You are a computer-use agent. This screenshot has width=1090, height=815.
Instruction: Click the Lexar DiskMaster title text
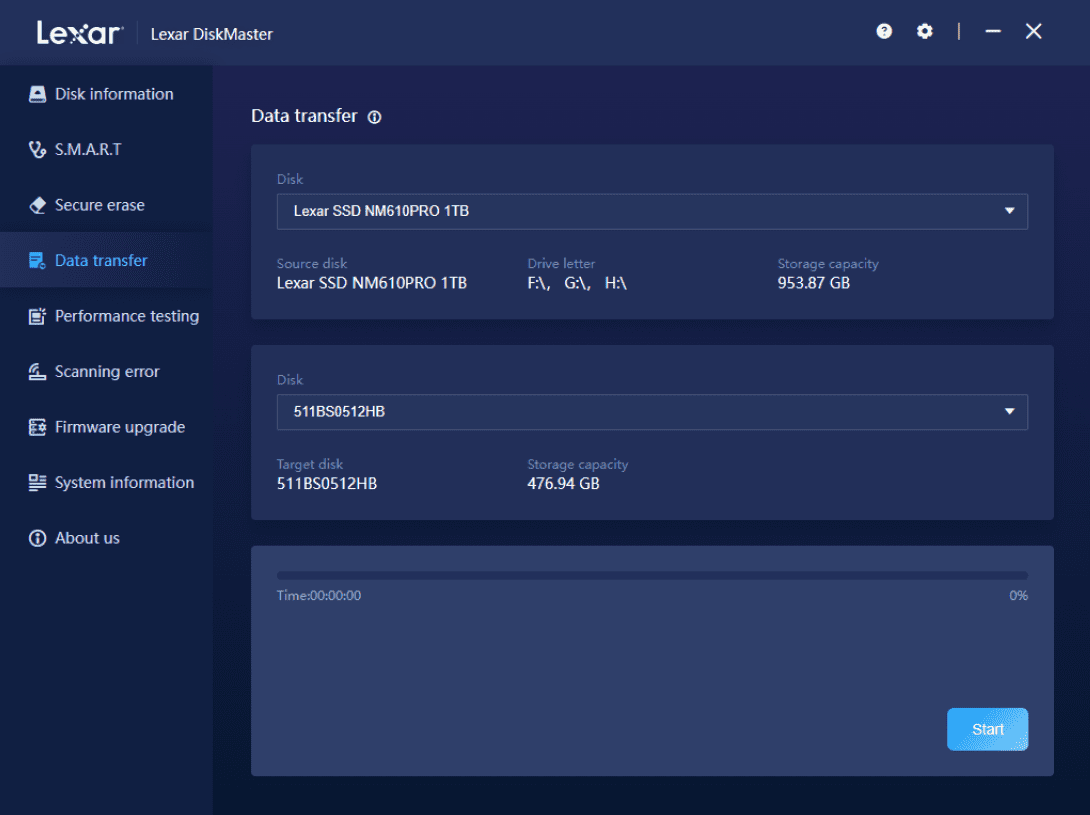211,34
